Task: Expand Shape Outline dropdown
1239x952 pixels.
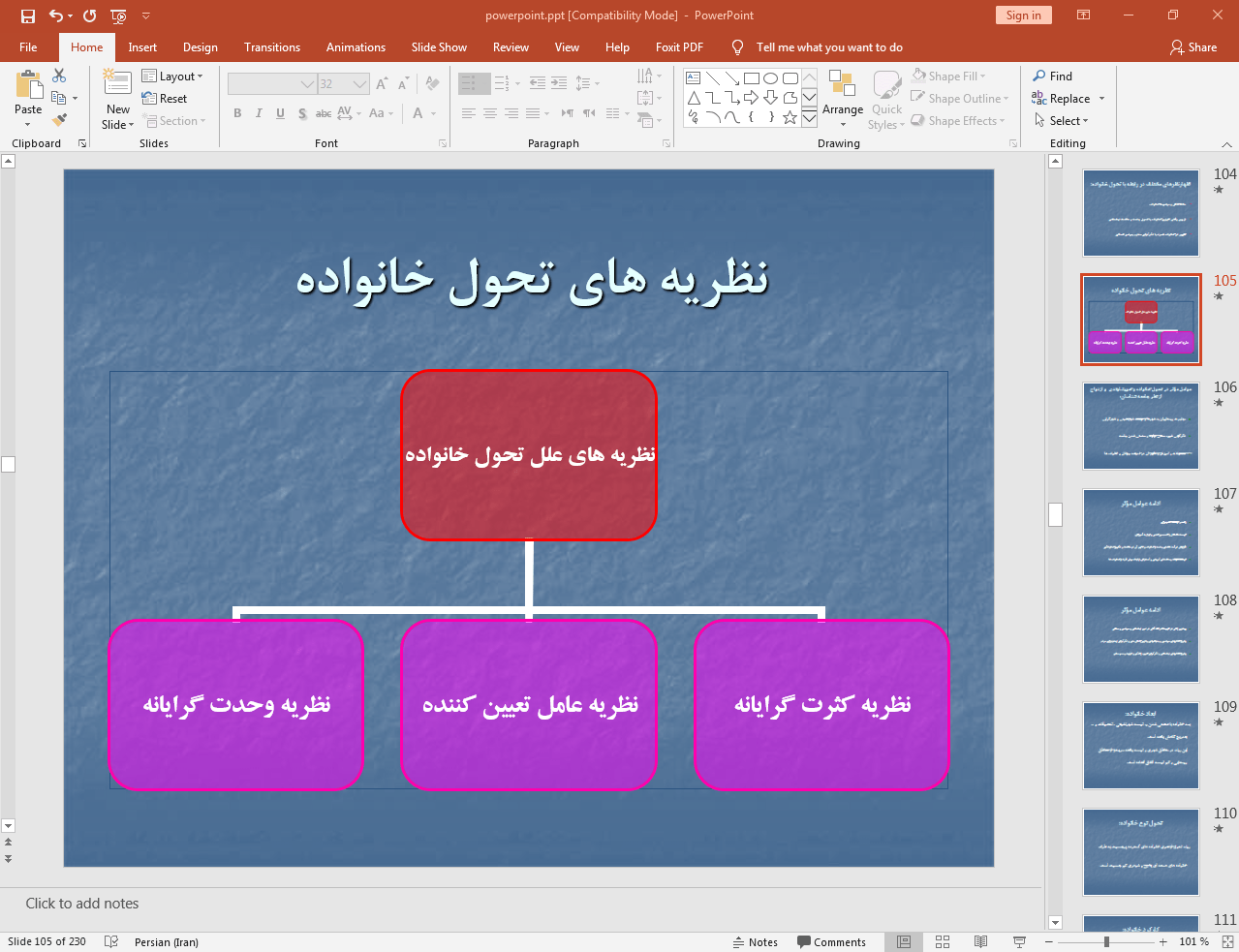Action: 959,99
